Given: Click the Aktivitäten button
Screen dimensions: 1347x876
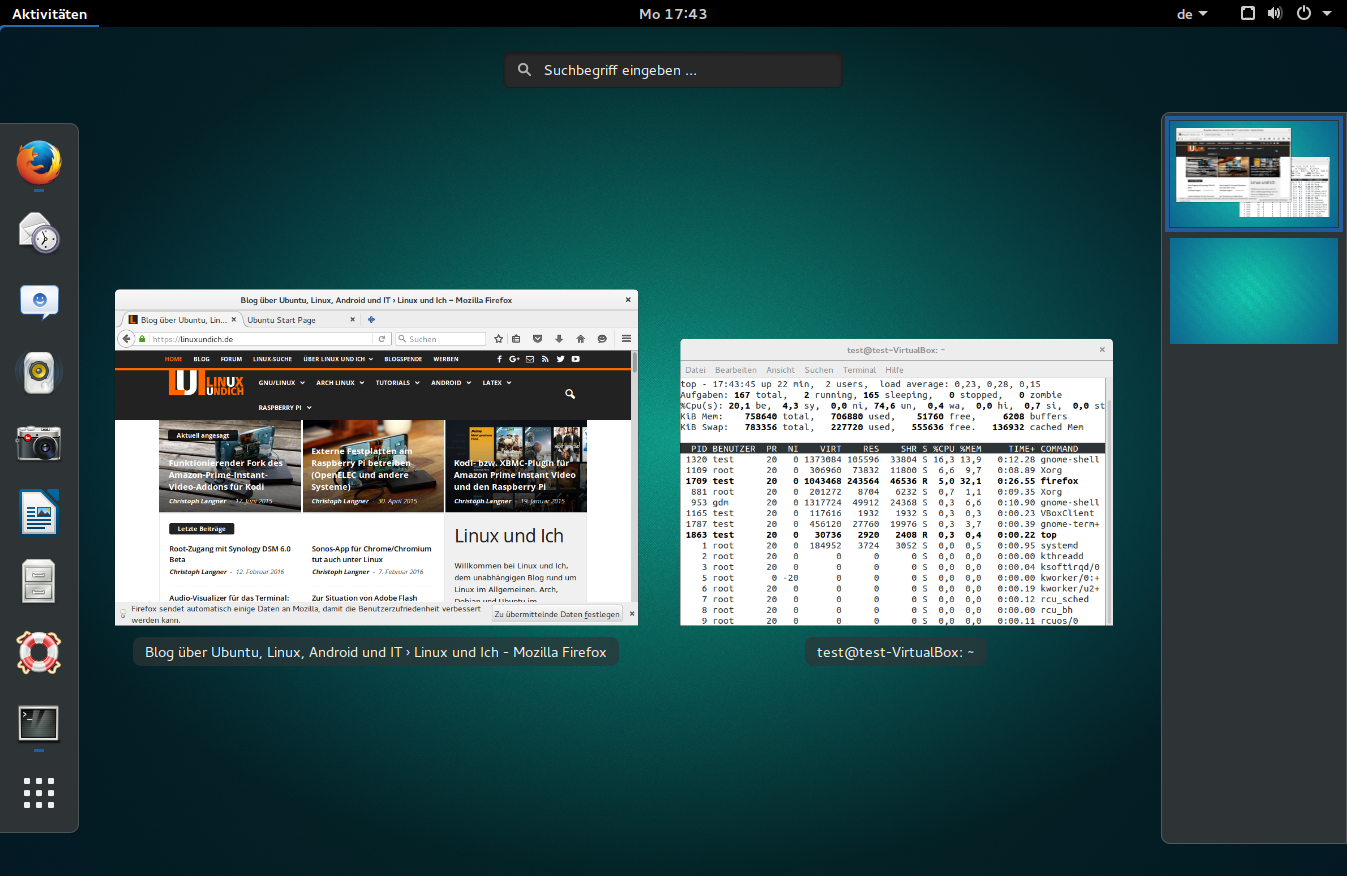Looking at the screenshot, I should (49, 14).
